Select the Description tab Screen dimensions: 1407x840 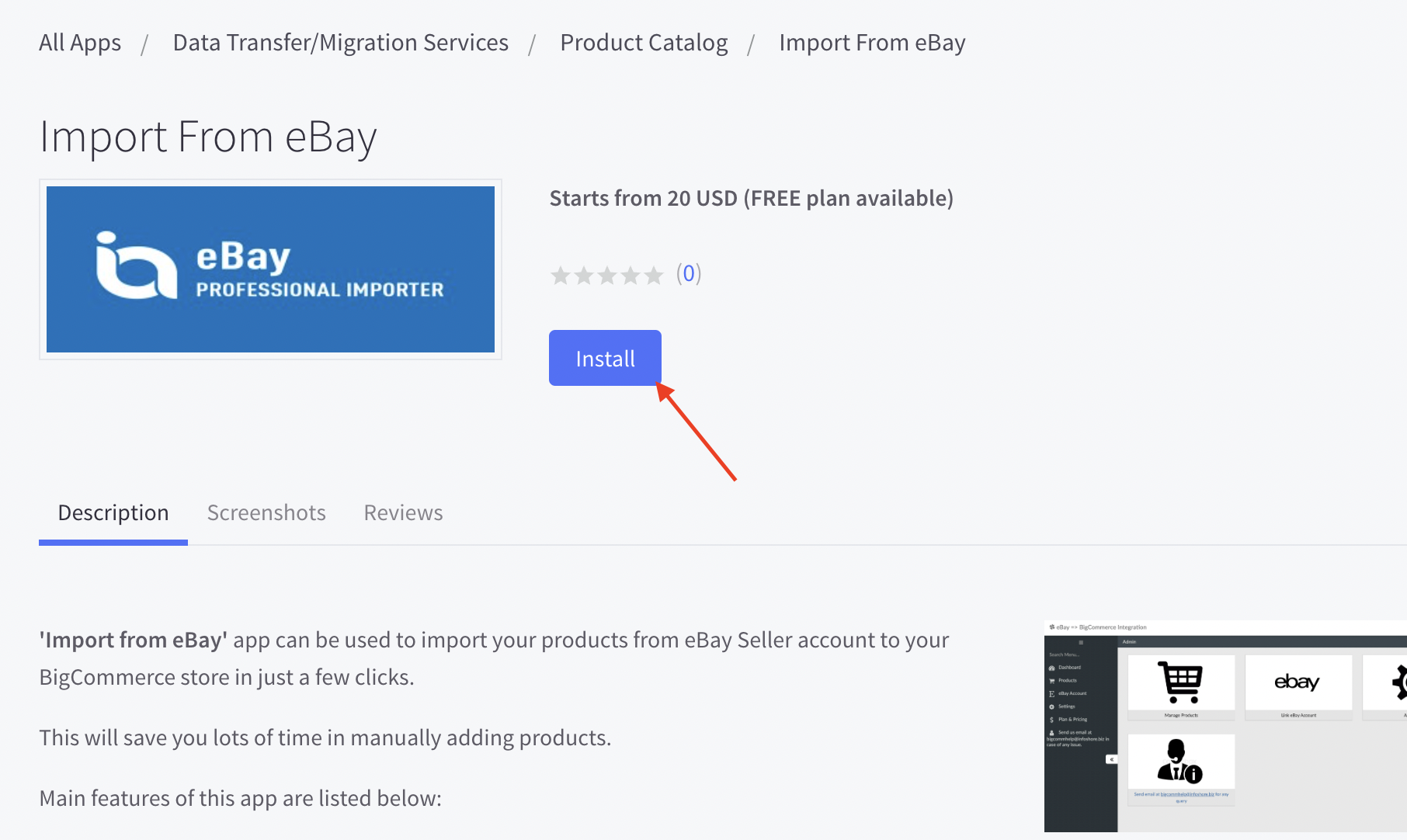[113, 513]
